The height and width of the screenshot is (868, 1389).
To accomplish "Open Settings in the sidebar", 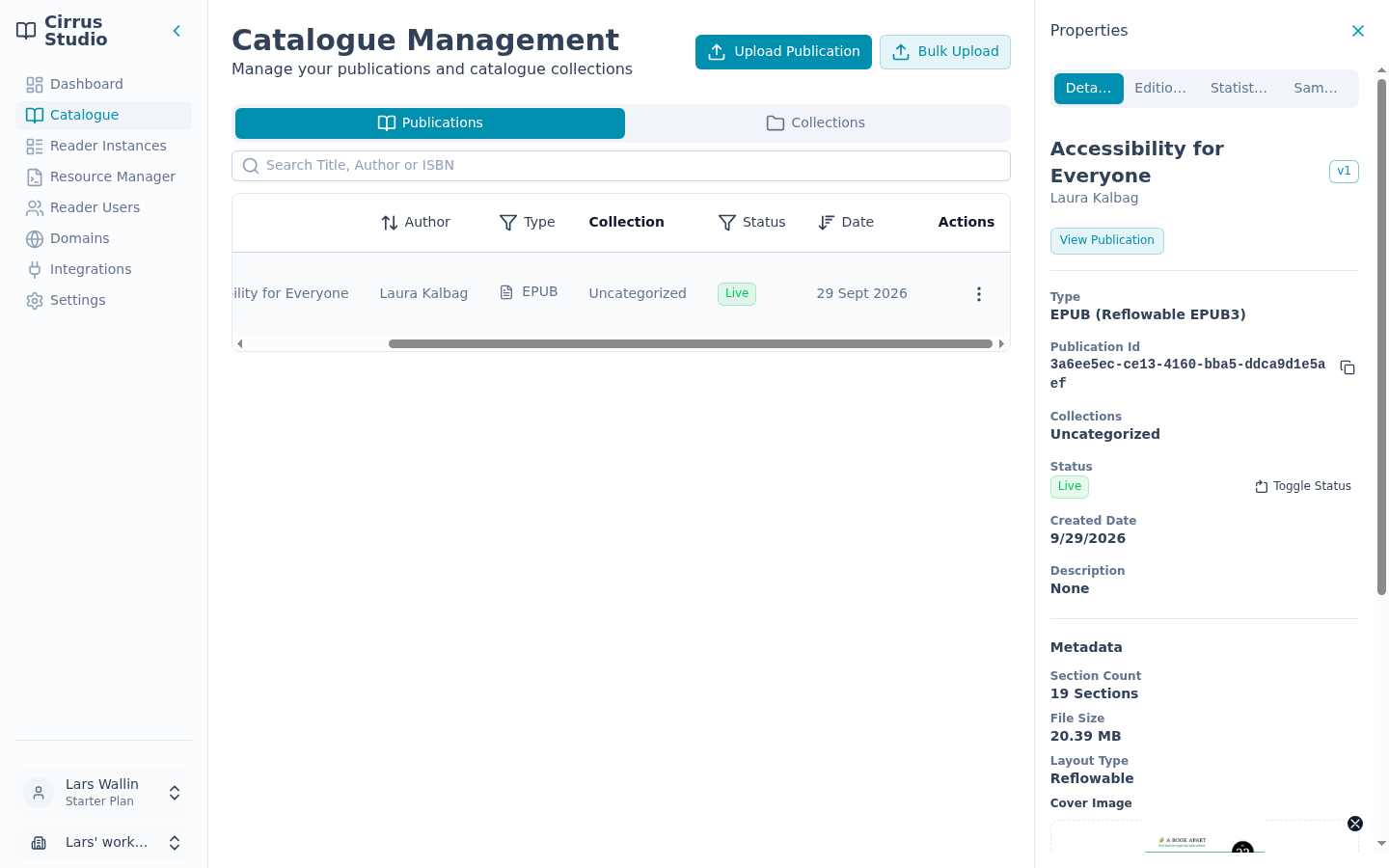I will [x=103, y=300].
